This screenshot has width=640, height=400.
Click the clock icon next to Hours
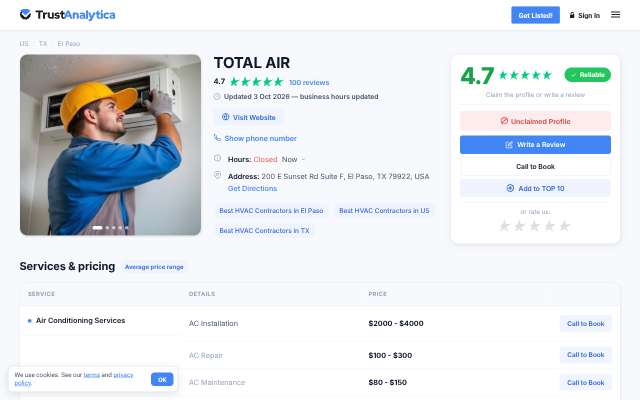[218, 158]
